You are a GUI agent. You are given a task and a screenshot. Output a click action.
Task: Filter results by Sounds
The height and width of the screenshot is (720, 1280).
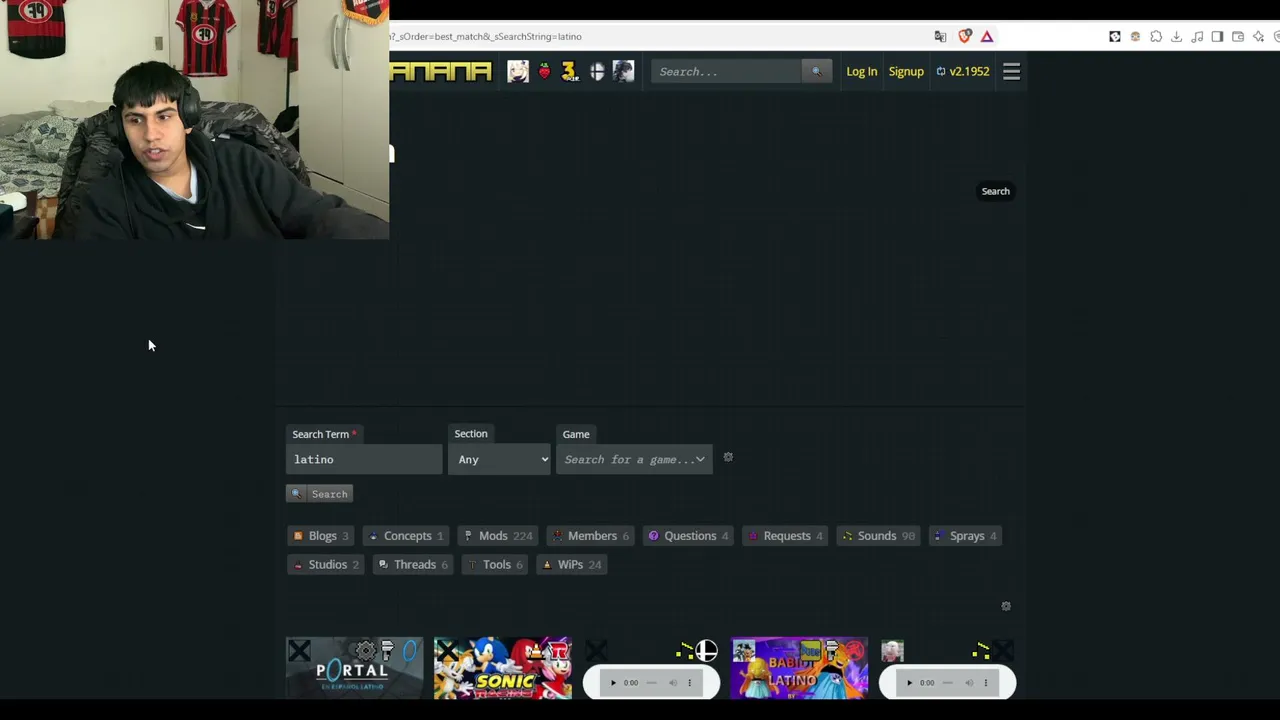(879, 536)
